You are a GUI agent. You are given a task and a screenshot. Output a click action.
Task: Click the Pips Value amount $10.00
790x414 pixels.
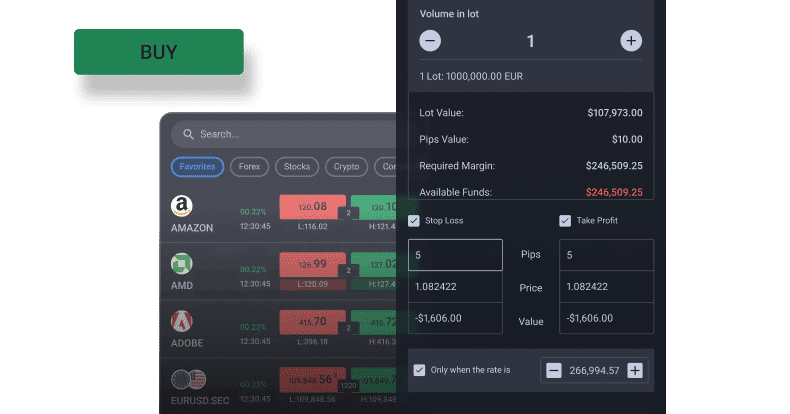click(627, 140)
